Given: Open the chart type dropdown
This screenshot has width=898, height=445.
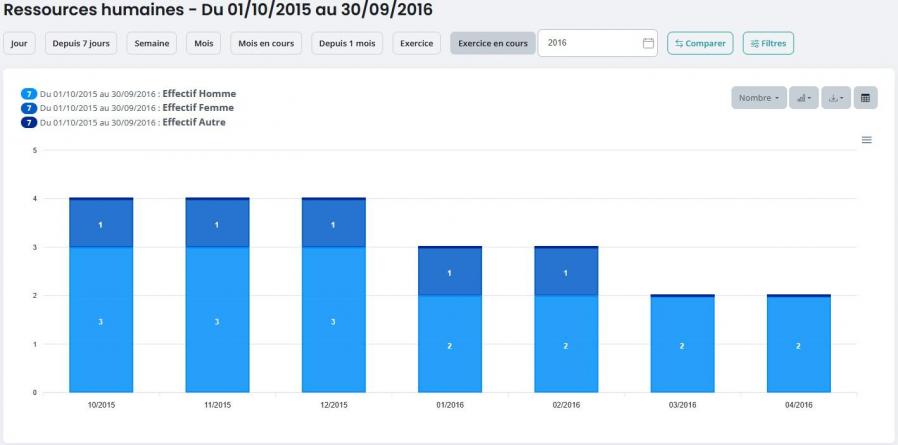Looking at the screenshot, I should click(804, 98).
